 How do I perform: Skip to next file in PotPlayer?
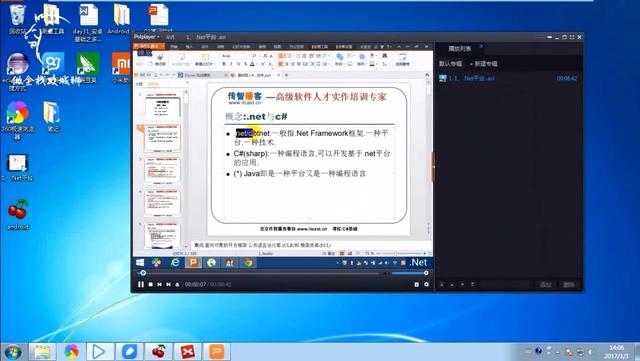(x=169, y=284)
